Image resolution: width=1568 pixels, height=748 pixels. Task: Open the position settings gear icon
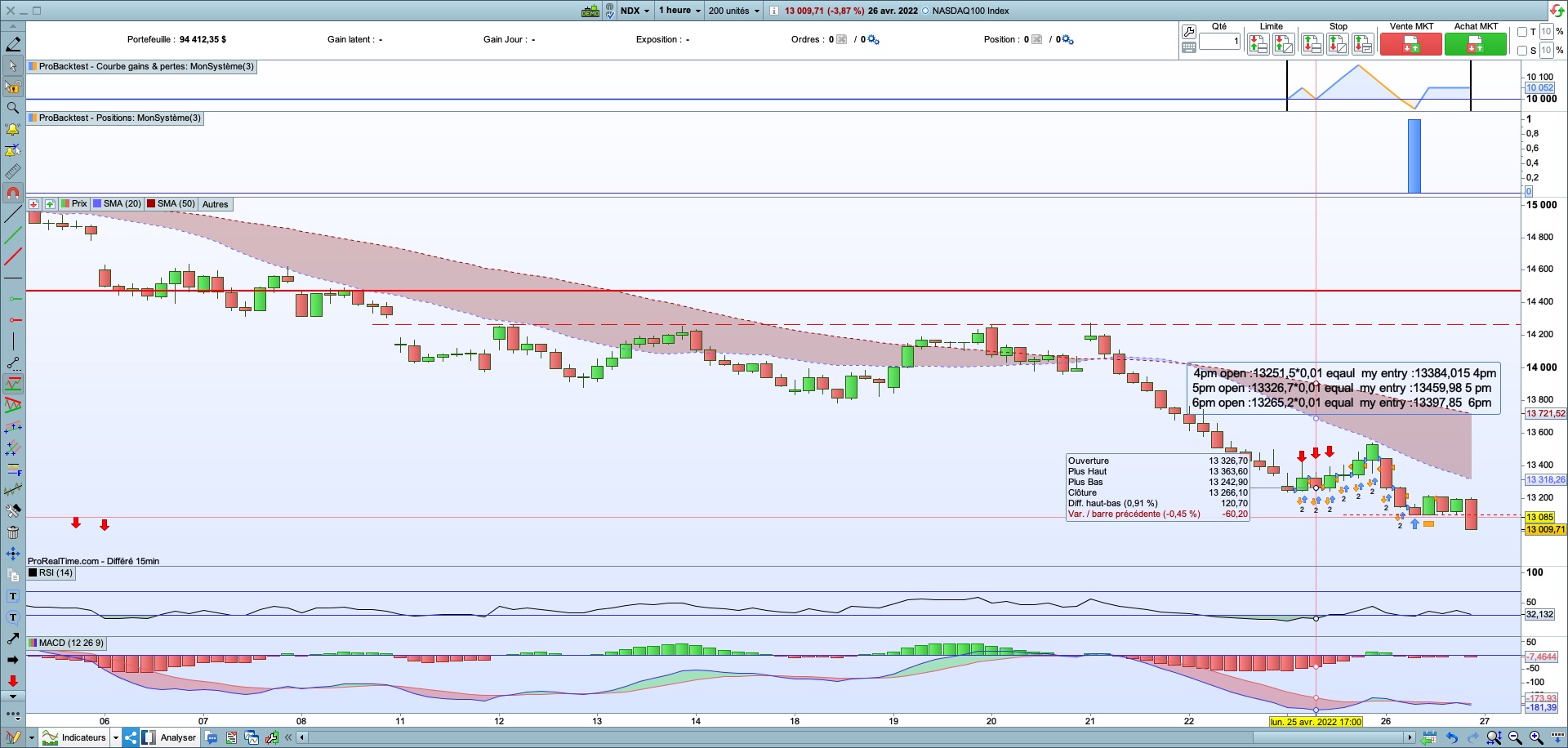pos(1067,39)
